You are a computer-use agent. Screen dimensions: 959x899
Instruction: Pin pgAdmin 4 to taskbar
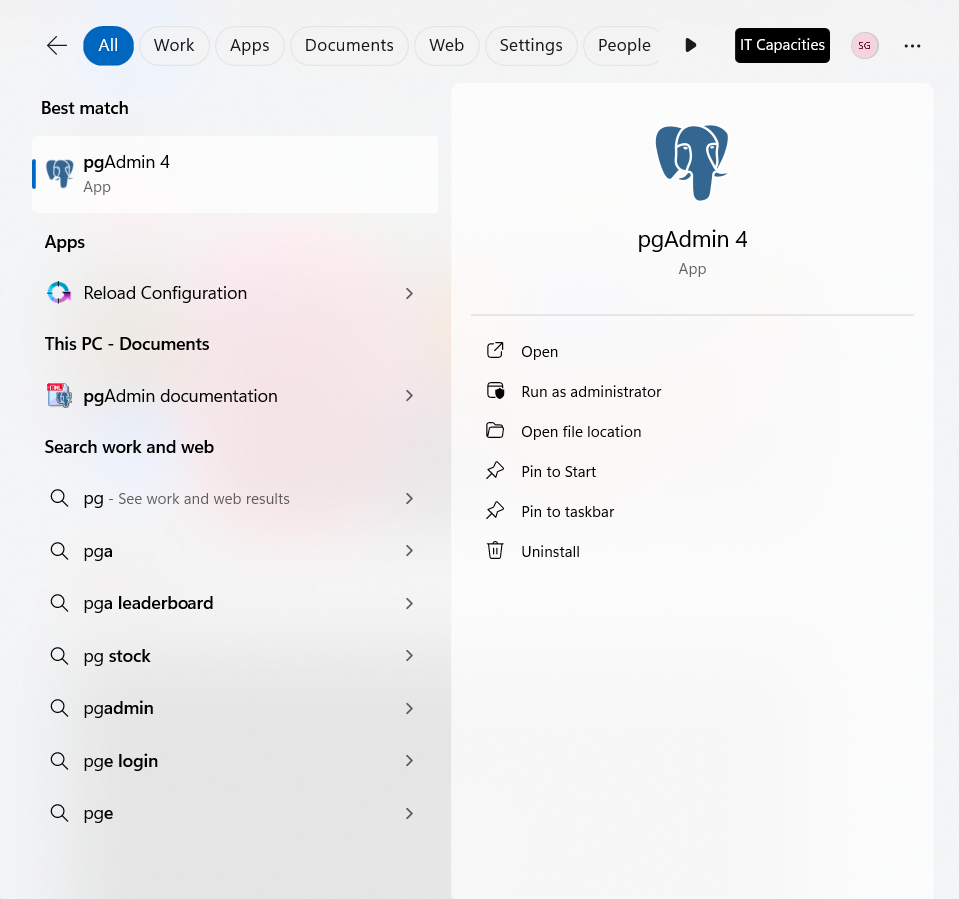pos(568,512)
